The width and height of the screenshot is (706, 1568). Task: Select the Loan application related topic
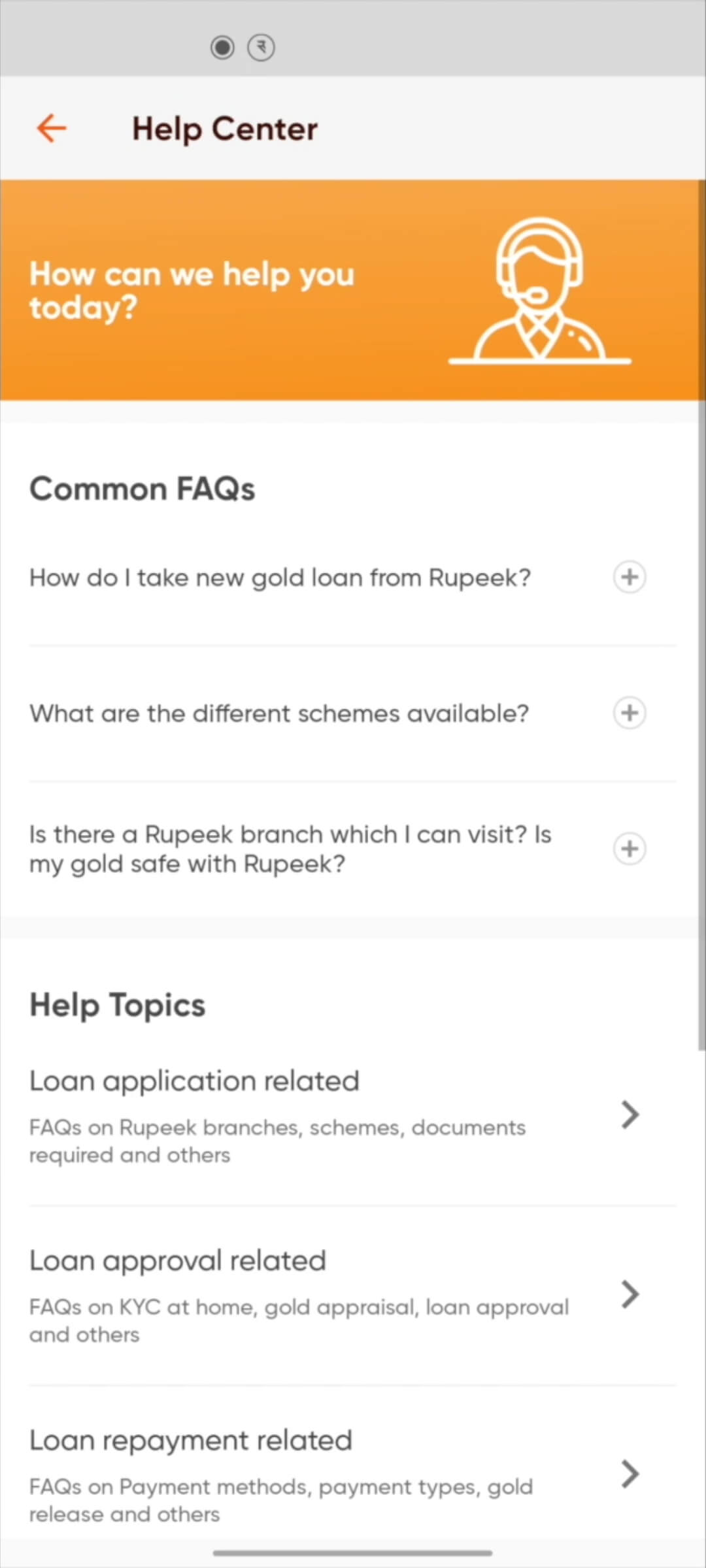(195, 1082)
